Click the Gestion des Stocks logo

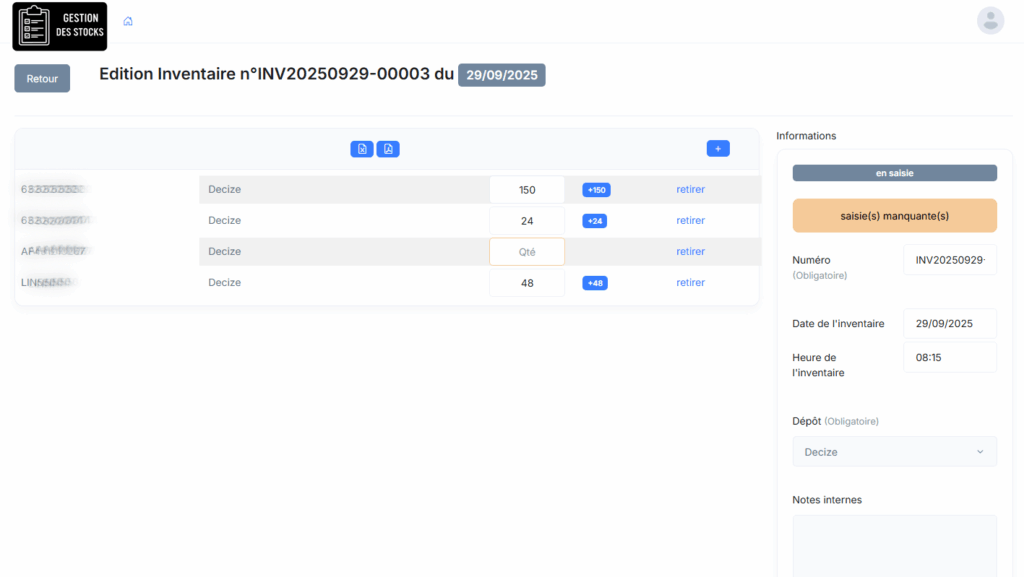[60, 26]
